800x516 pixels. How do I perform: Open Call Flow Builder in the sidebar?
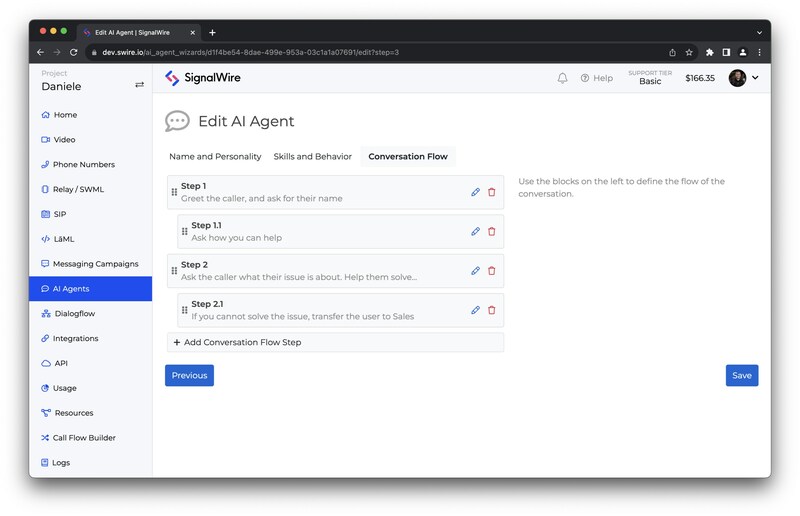coord(84,438)
